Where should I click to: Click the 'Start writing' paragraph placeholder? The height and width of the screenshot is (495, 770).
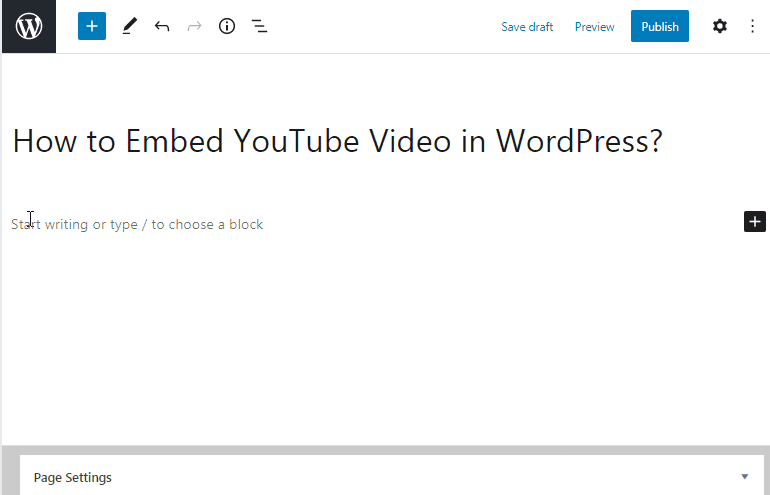tap(137, 224)
